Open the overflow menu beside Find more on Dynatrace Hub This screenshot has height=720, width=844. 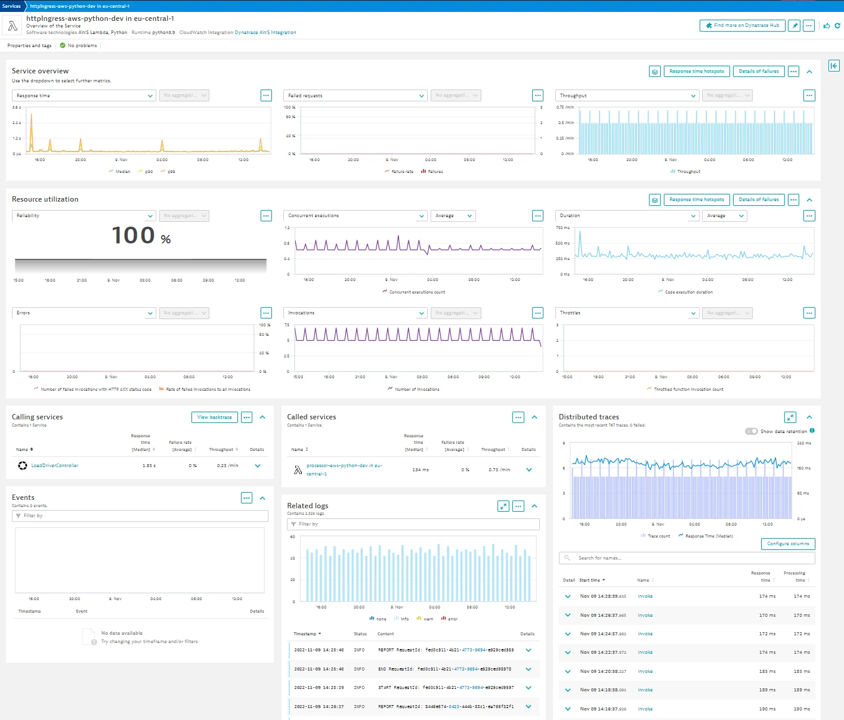(x=808, y=25)
